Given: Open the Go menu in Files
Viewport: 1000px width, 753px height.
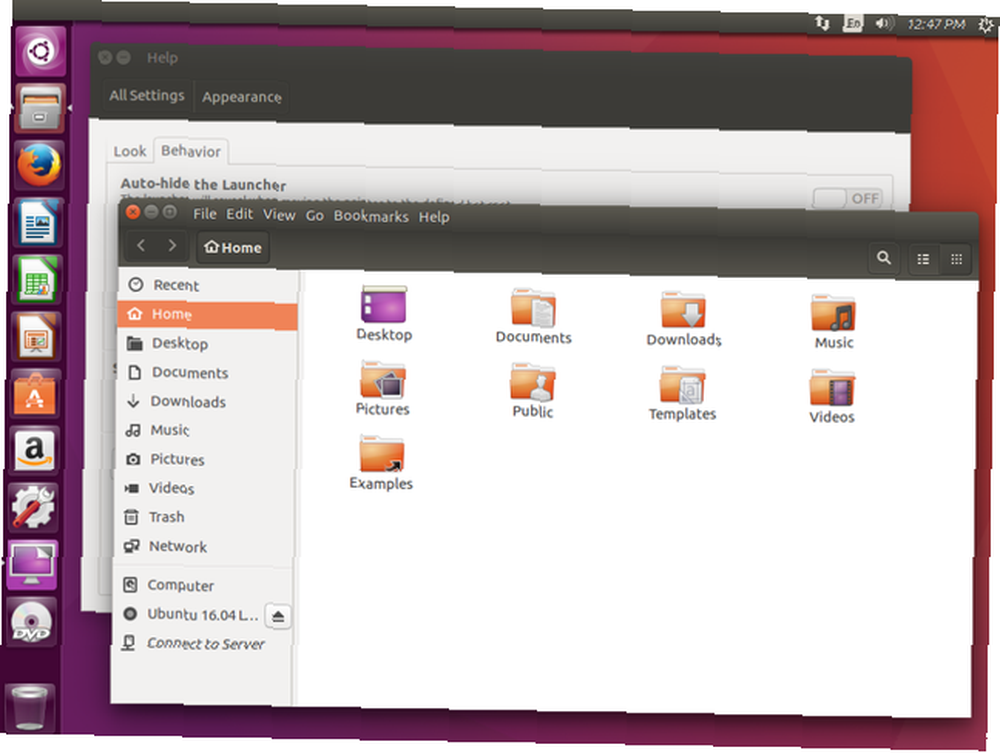Looking at the screenshot, I should click(x=314, y=216).
